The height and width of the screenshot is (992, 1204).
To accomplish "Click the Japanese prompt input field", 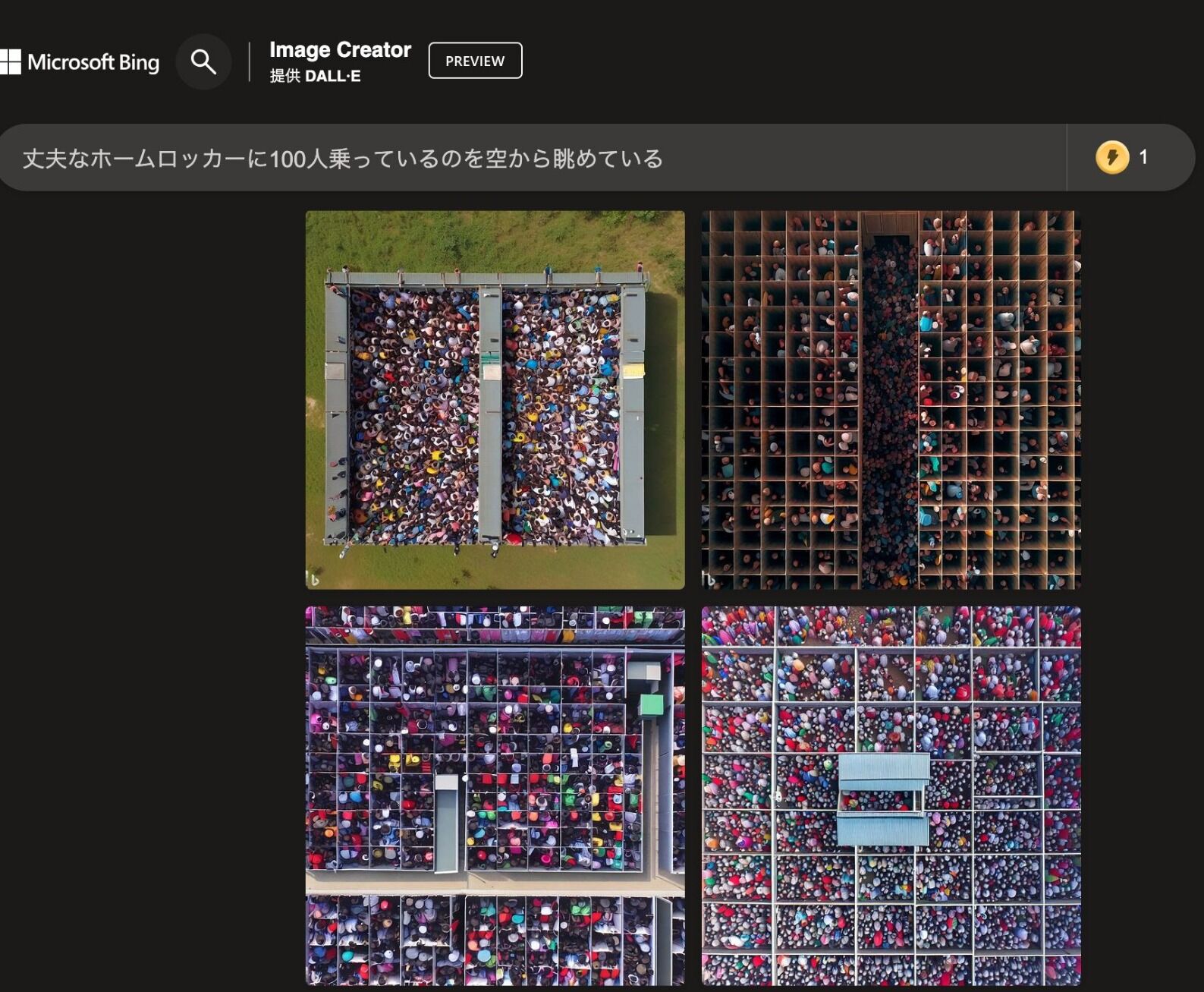I will pos(533,158).
